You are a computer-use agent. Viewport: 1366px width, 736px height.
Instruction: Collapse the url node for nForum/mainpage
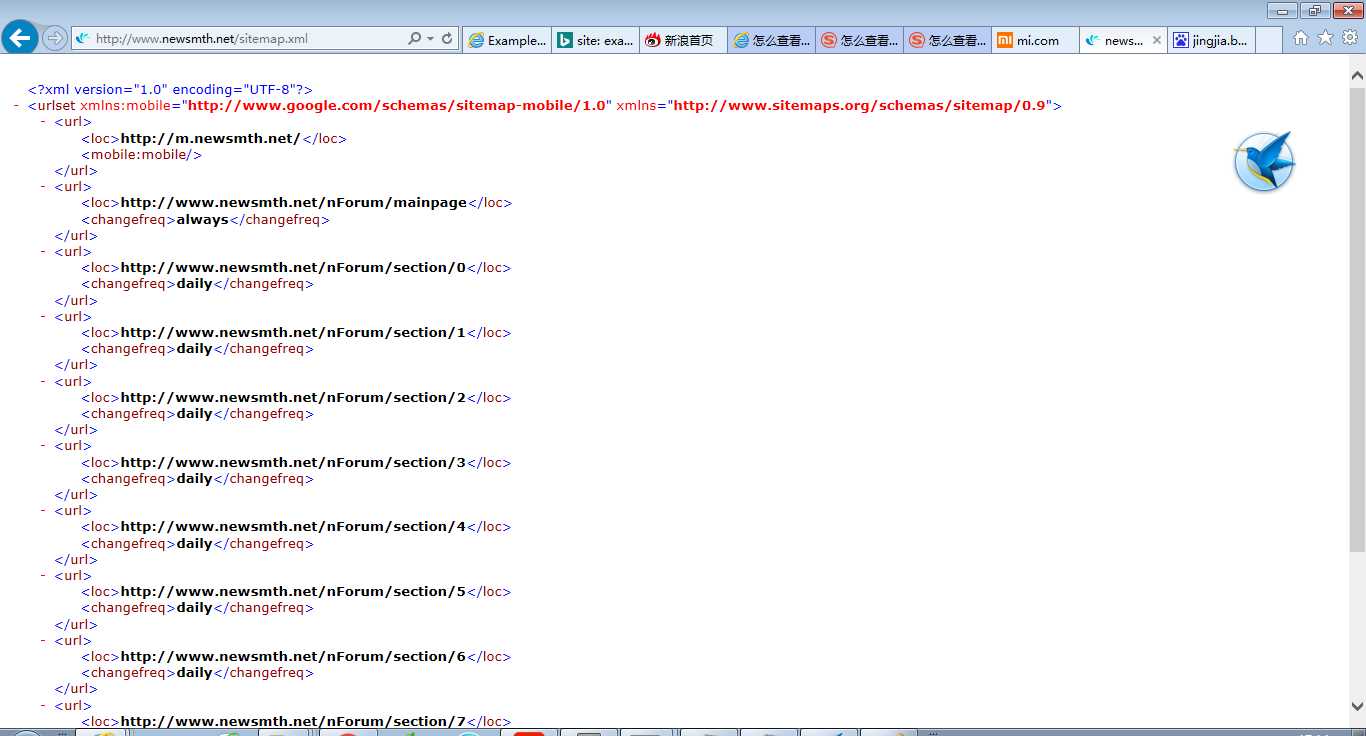click(43, 186)
